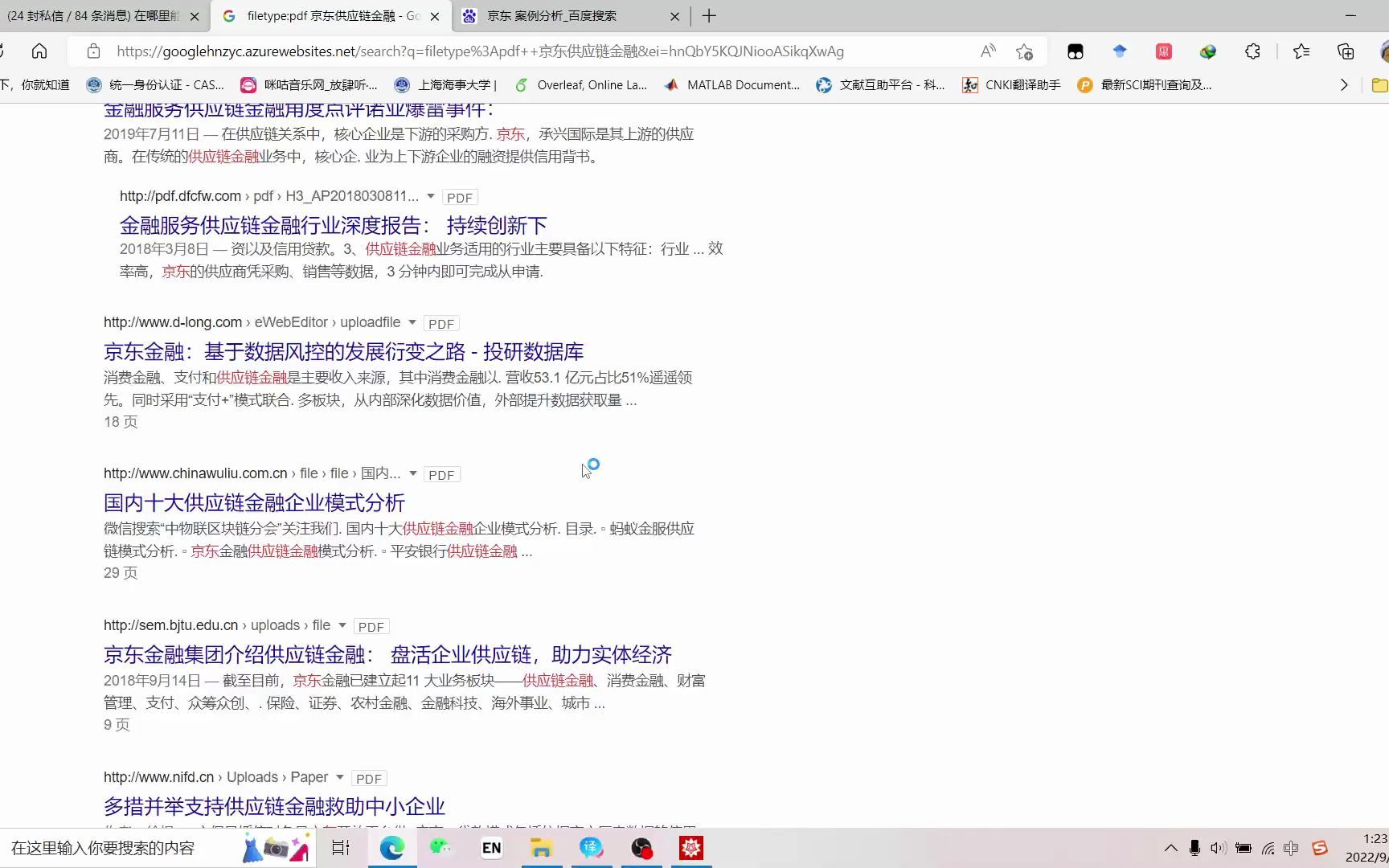Open the partially visible 诺亚爆雷事件 result title
The width and height of the screenshot is (1389, 868).
[x=298, y=110]
